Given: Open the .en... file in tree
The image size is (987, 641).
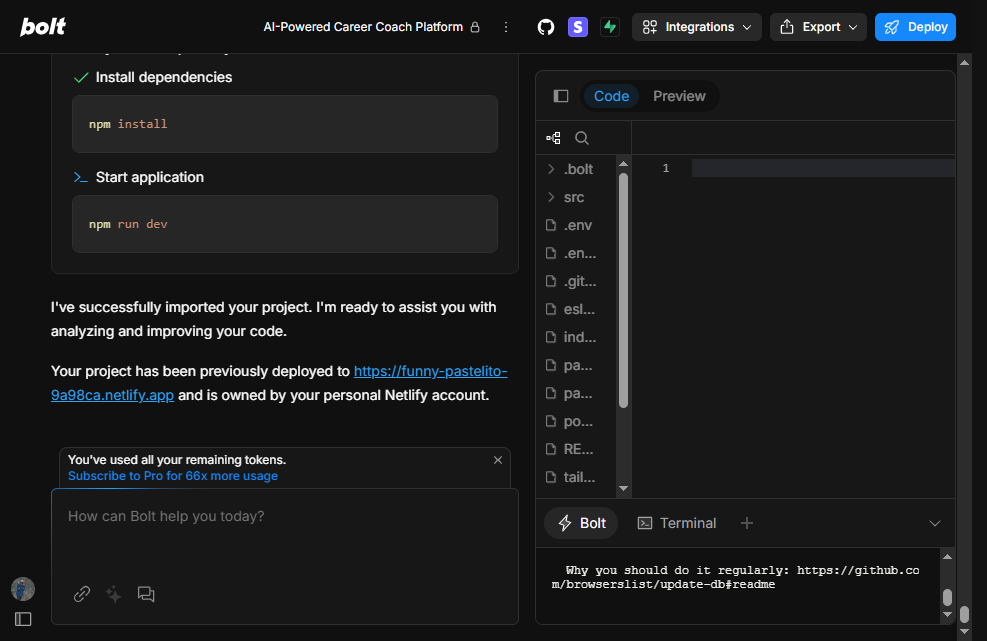Looking at the screenshot, I should click(579, 253).
